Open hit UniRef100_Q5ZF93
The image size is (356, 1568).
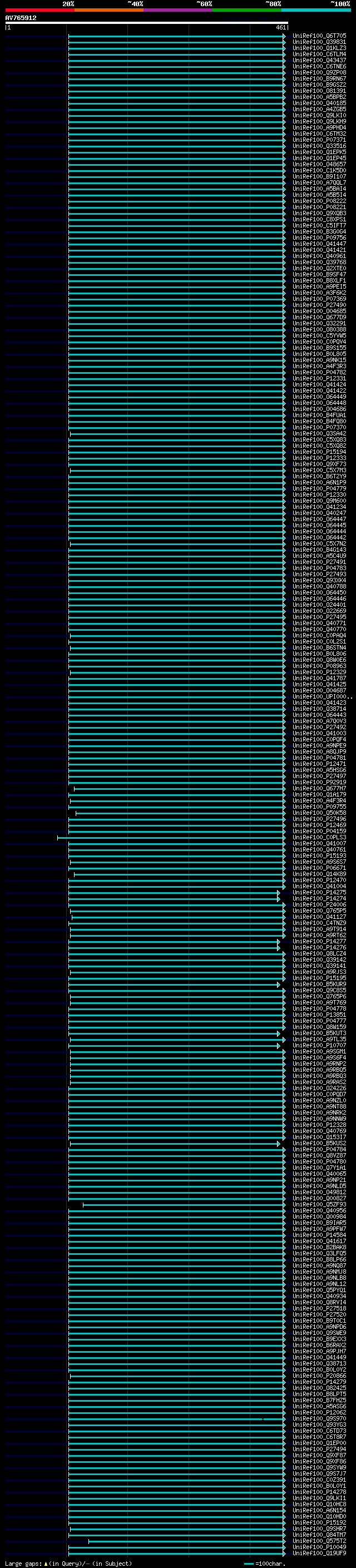coord(319,1205)
